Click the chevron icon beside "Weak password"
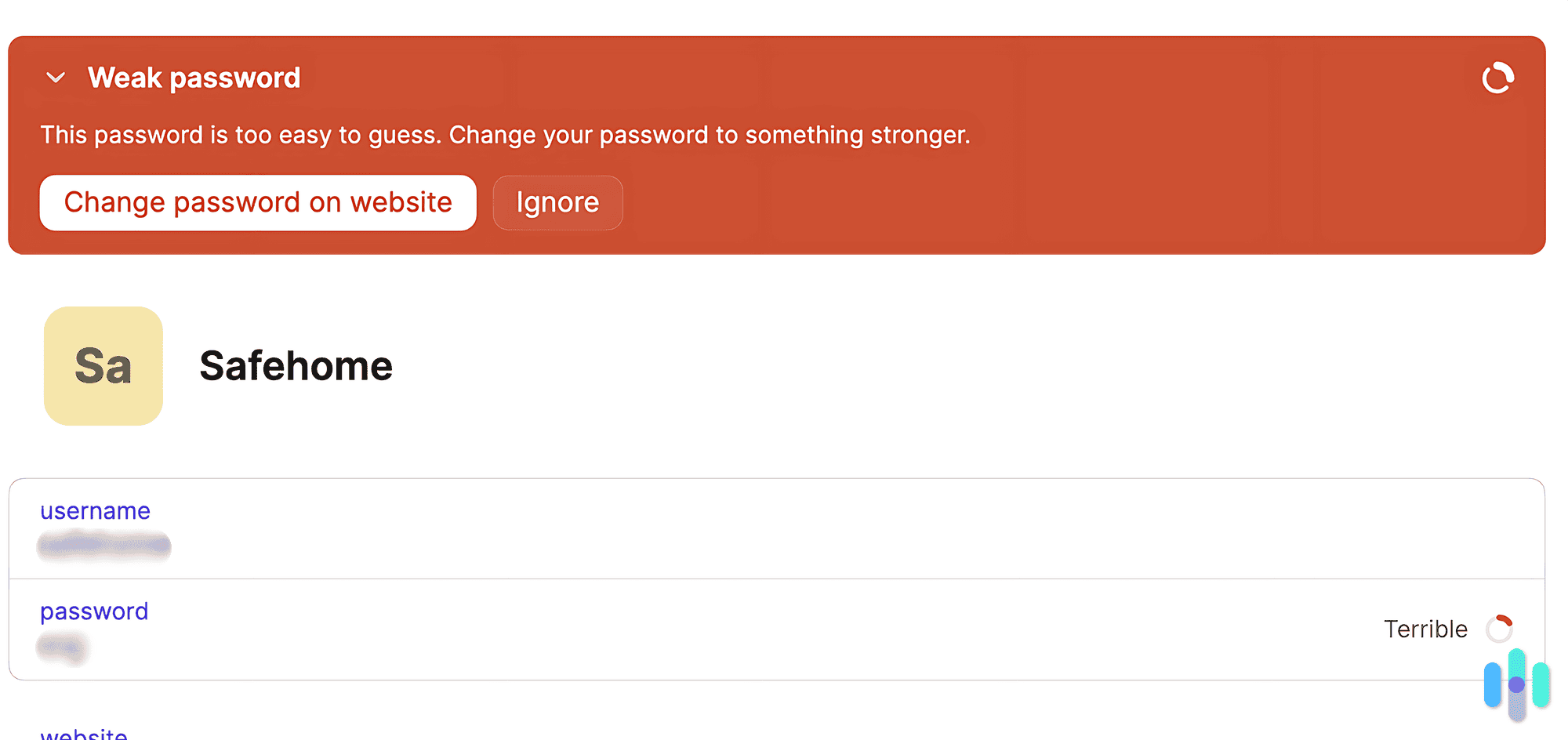1568x740 pixels. click(x=54, y=78)
